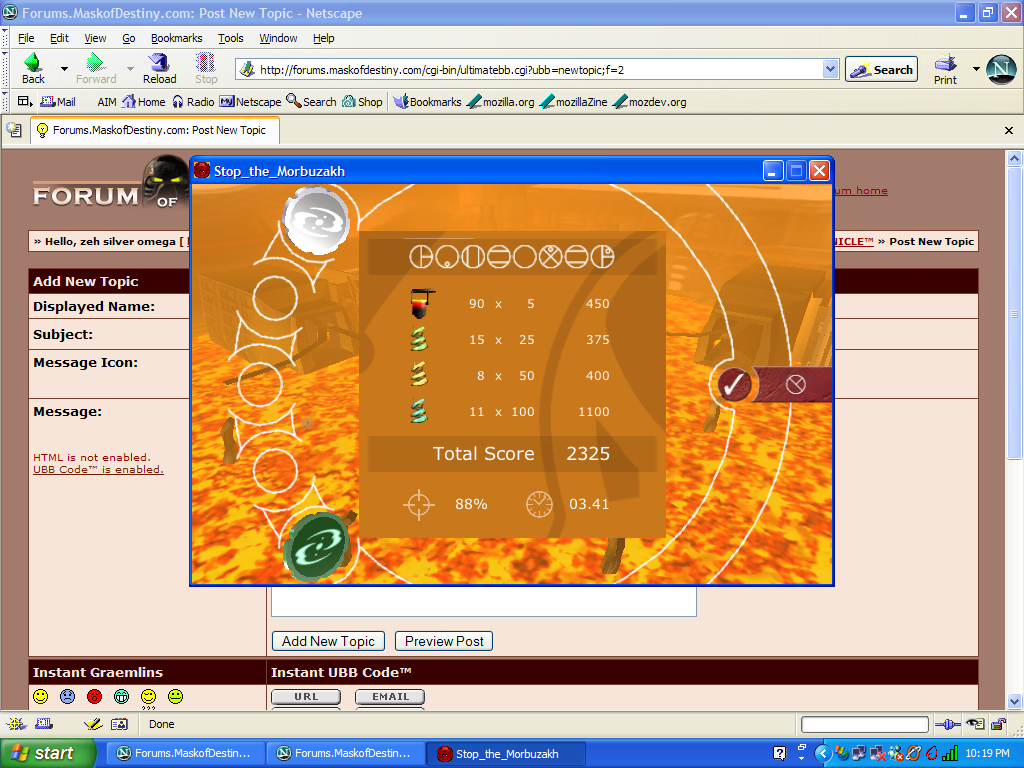
Task: Expand hidden system tray icons
Action: click(823, 754)
